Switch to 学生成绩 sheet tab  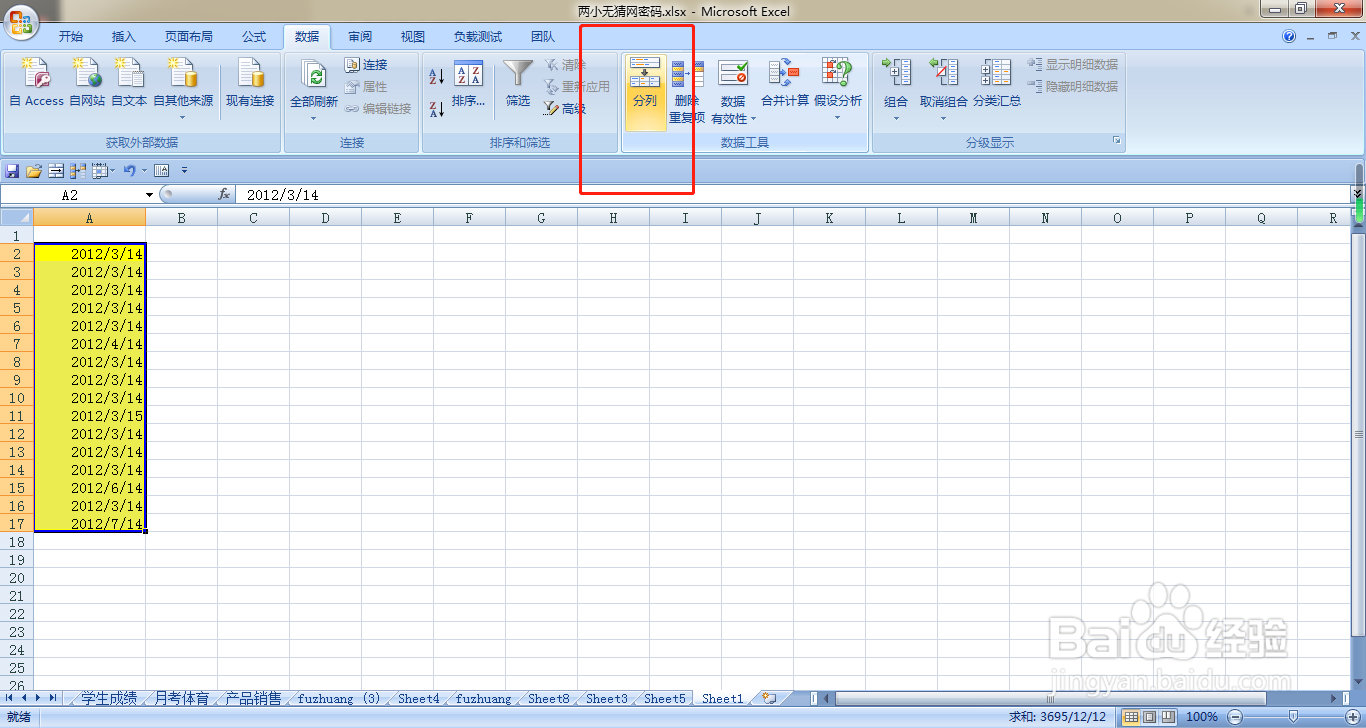[x=109, y=698]
